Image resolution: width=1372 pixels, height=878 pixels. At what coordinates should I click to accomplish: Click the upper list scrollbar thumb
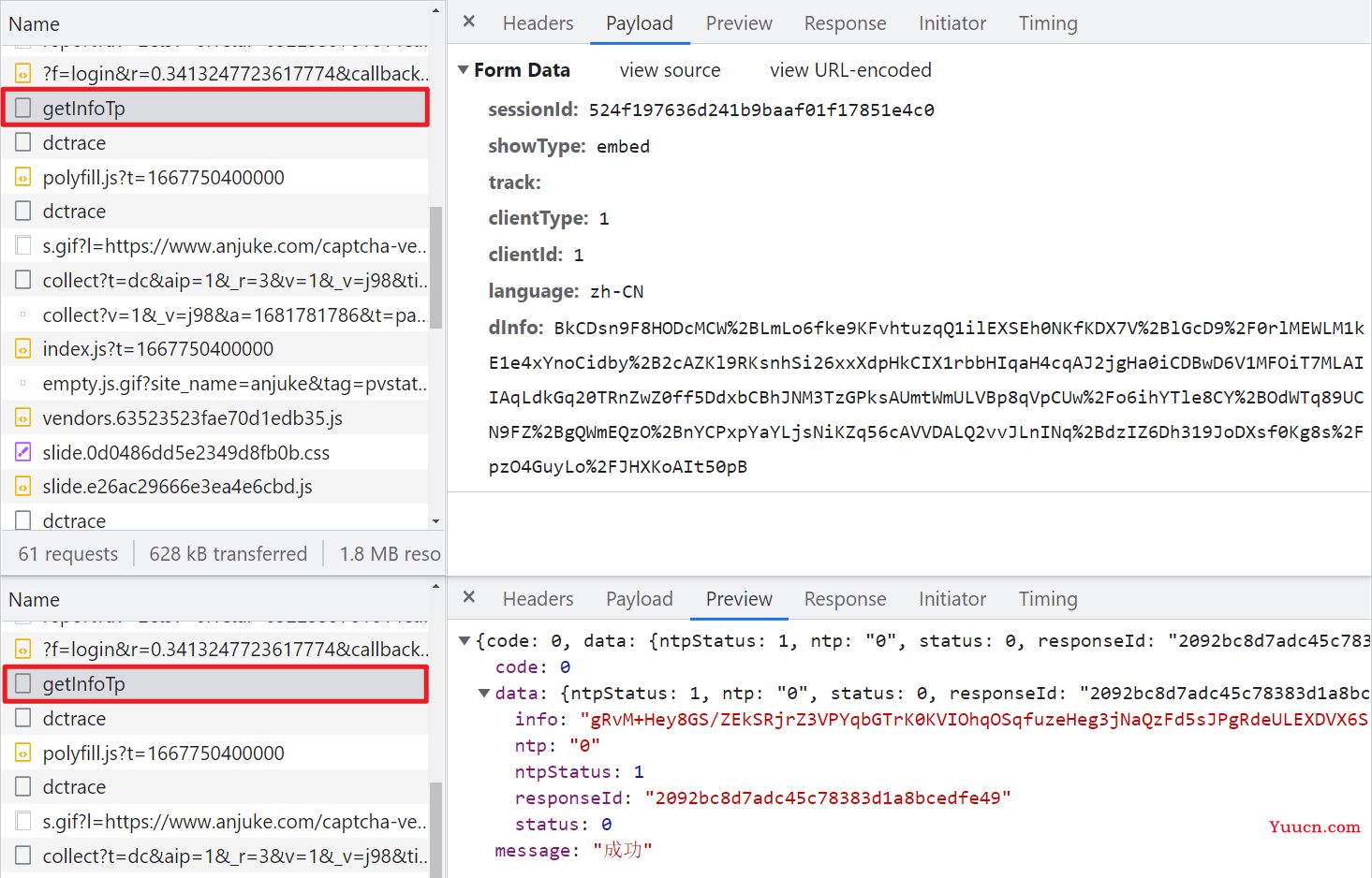tap(435, 268)
